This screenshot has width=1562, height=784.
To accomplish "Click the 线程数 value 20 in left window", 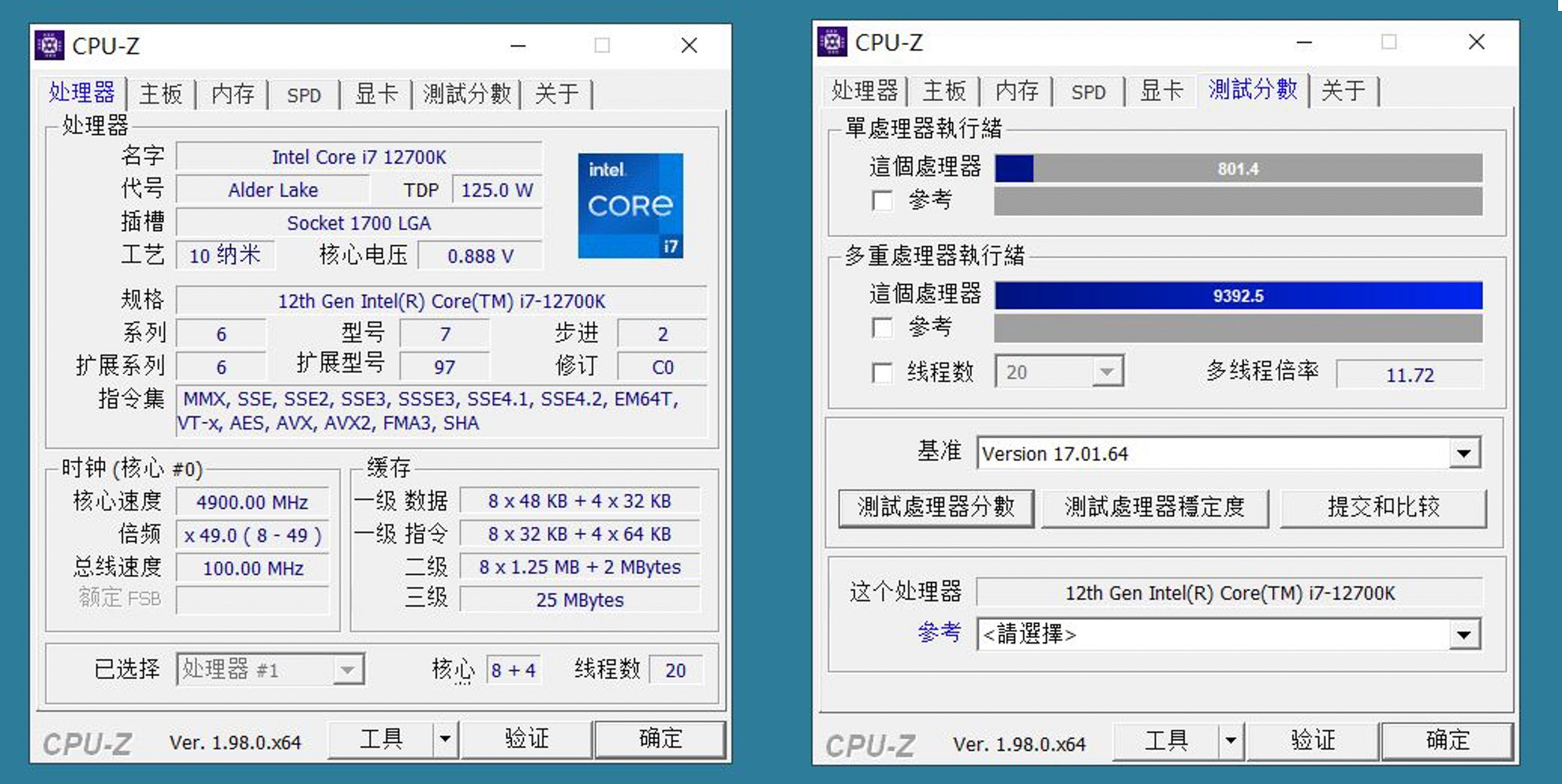I will pyautogui.click(x=675, y=670).
